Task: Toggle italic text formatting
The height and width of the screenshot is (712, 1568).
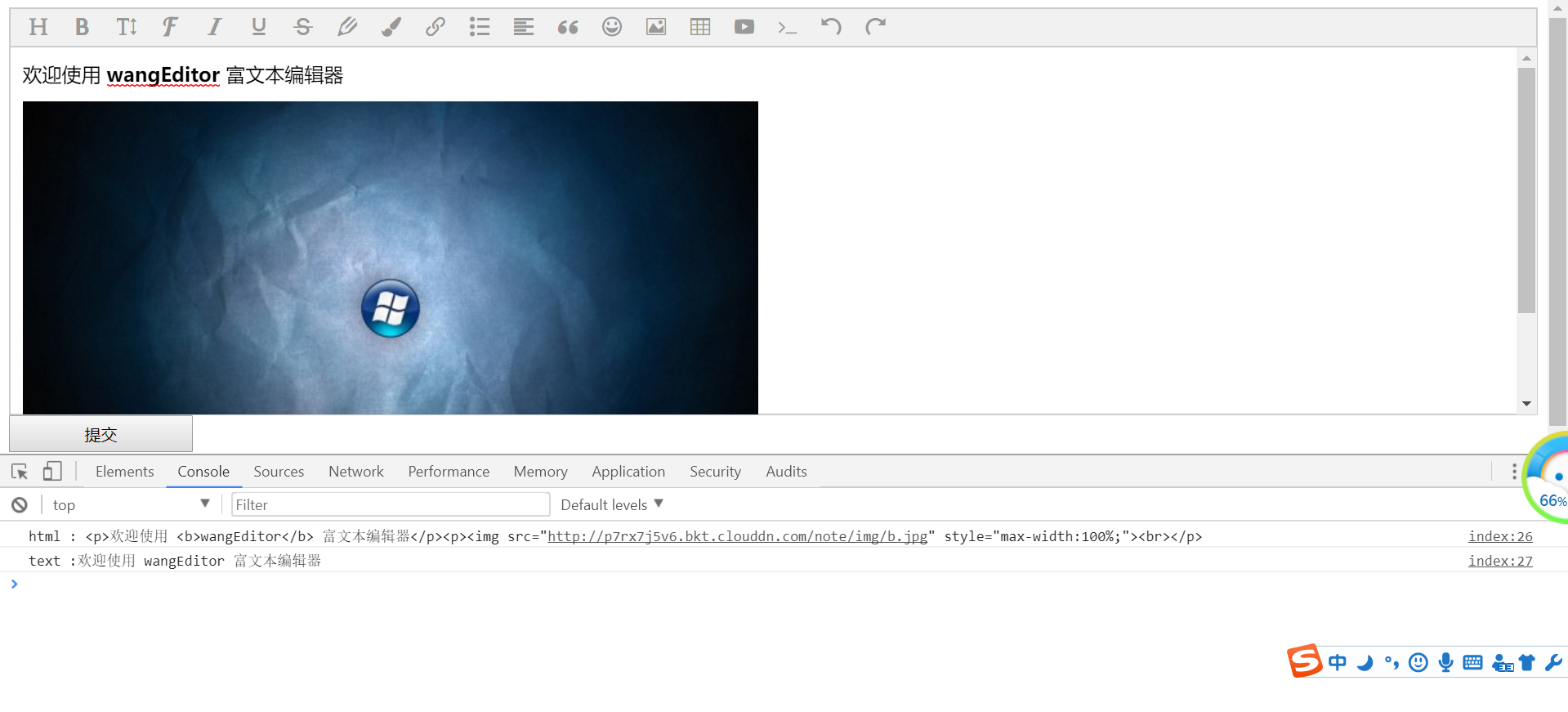Action: 214,27
